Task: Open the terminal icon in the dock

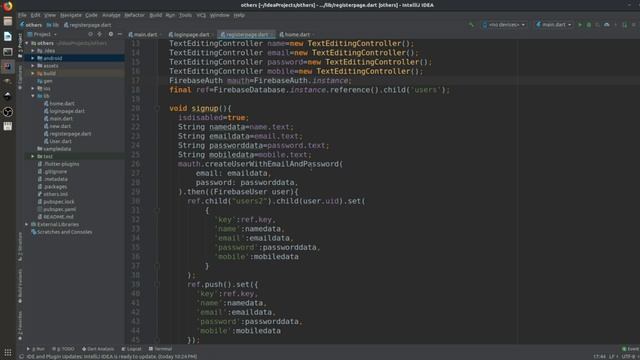Action: point(7,51)
